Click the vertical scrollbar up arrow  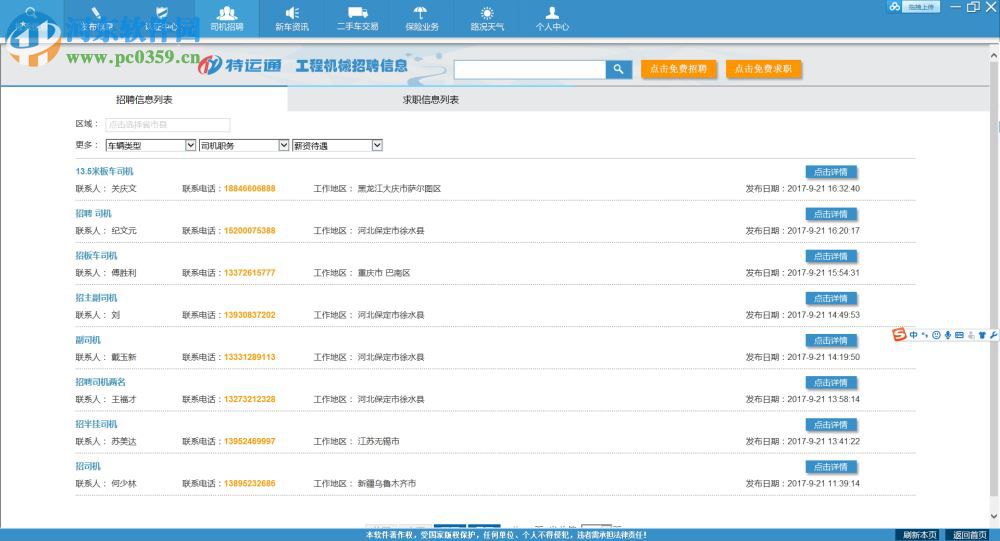pos(994,56)
